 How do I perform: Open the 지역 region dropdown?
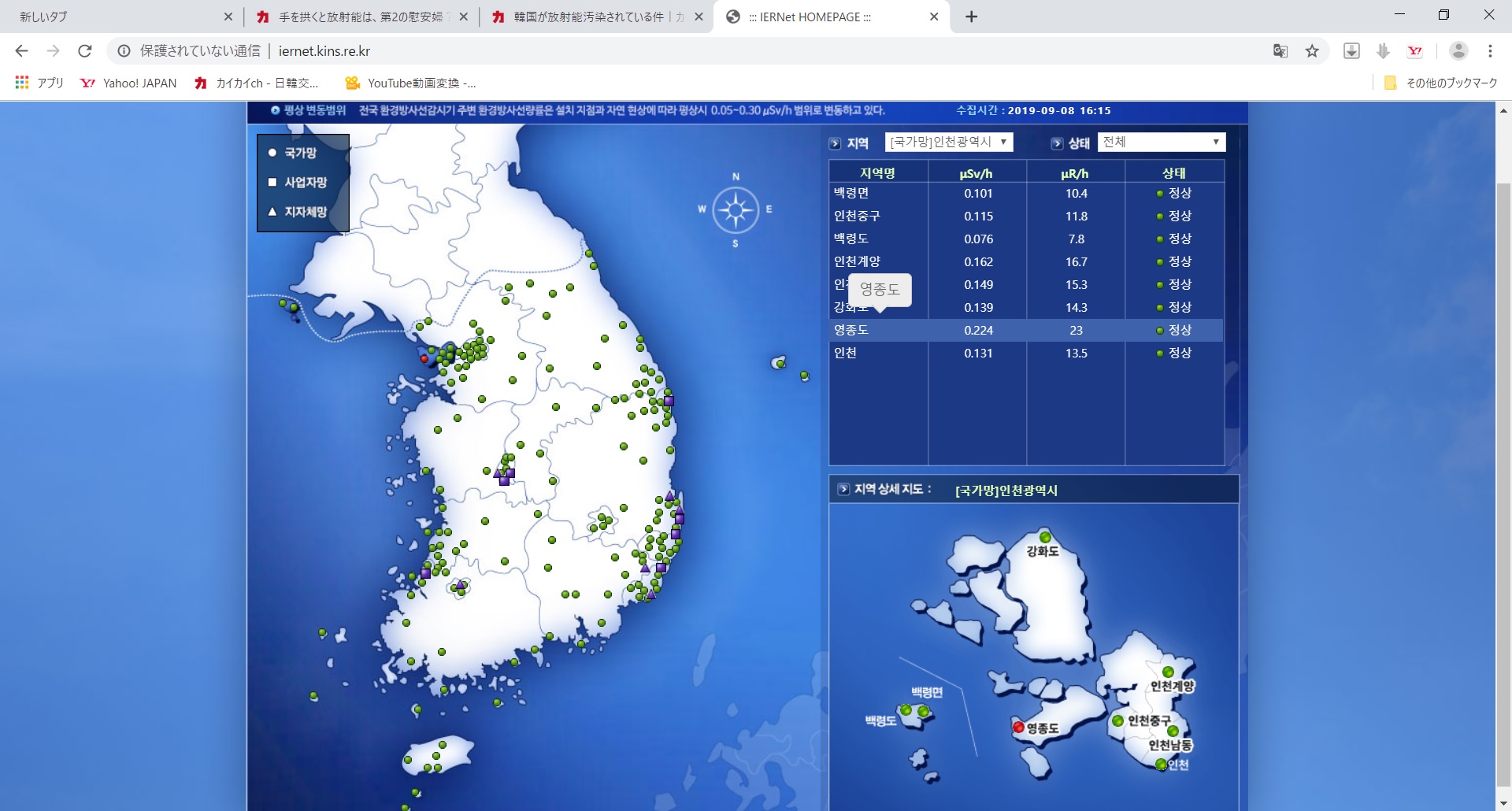point(948,142)
